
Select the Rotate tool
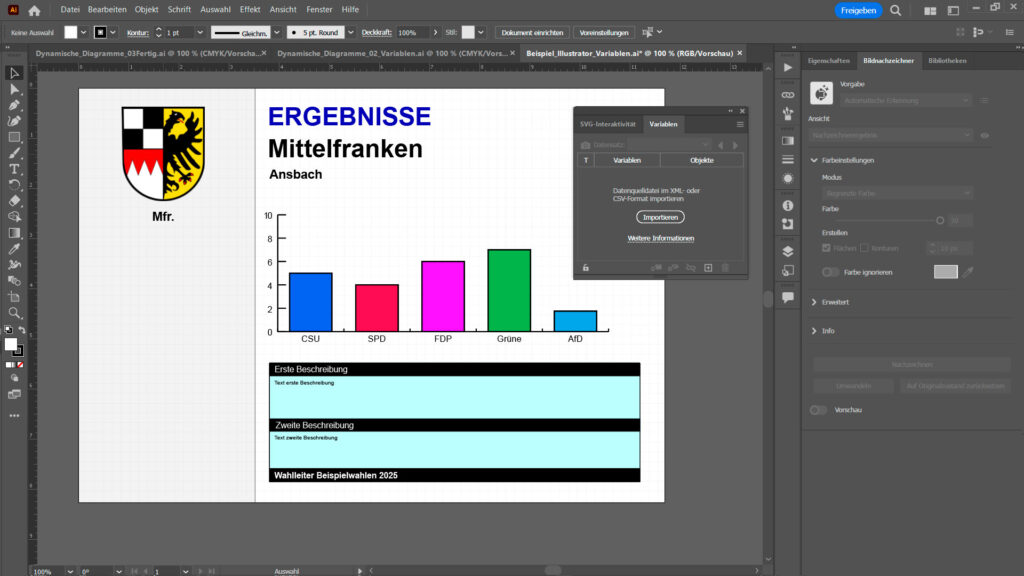click(14, 185)
